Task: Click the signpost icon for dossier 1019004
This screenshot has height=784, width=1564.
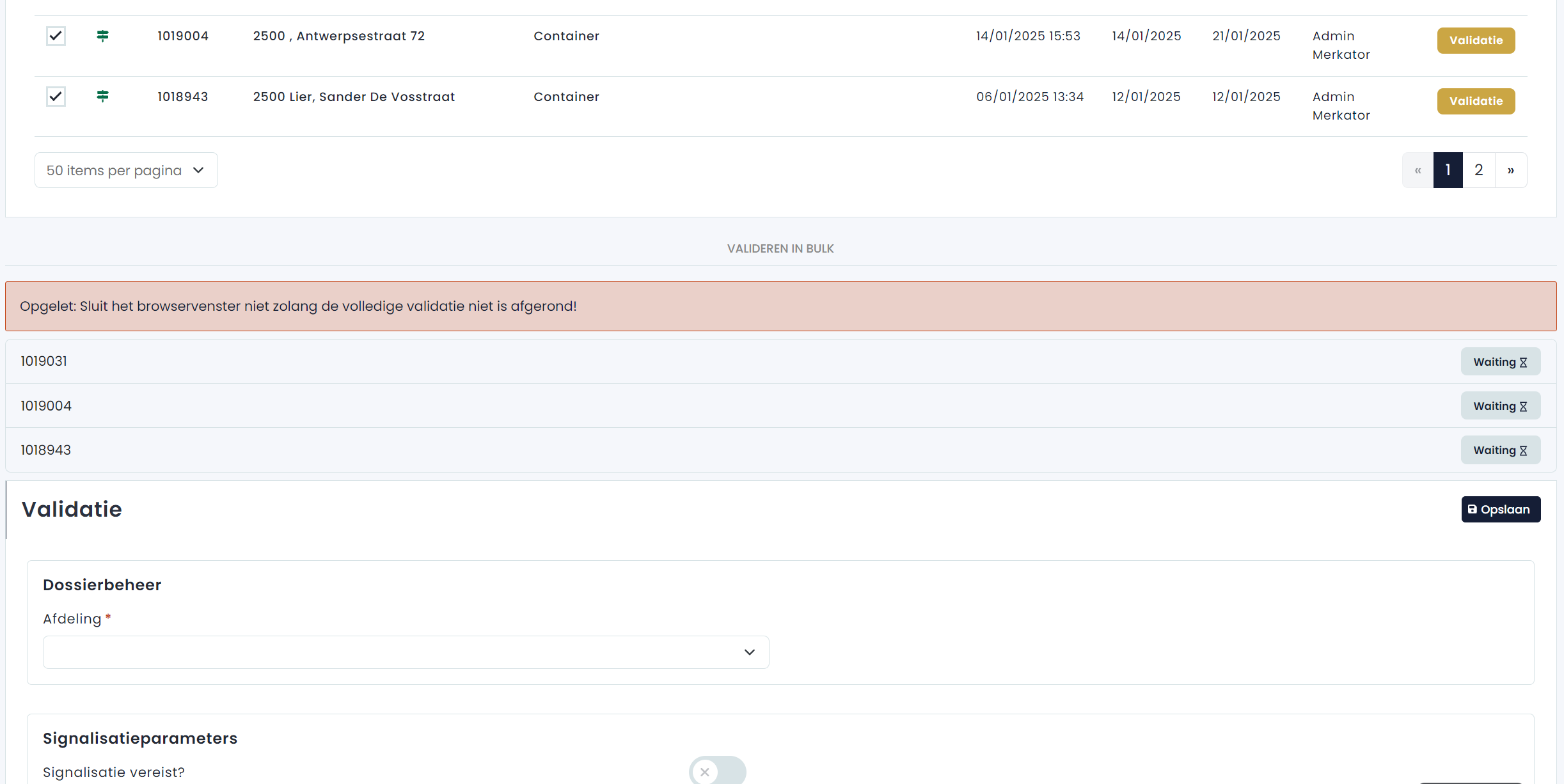Action: pyautogui.click(x=102, y=36)
